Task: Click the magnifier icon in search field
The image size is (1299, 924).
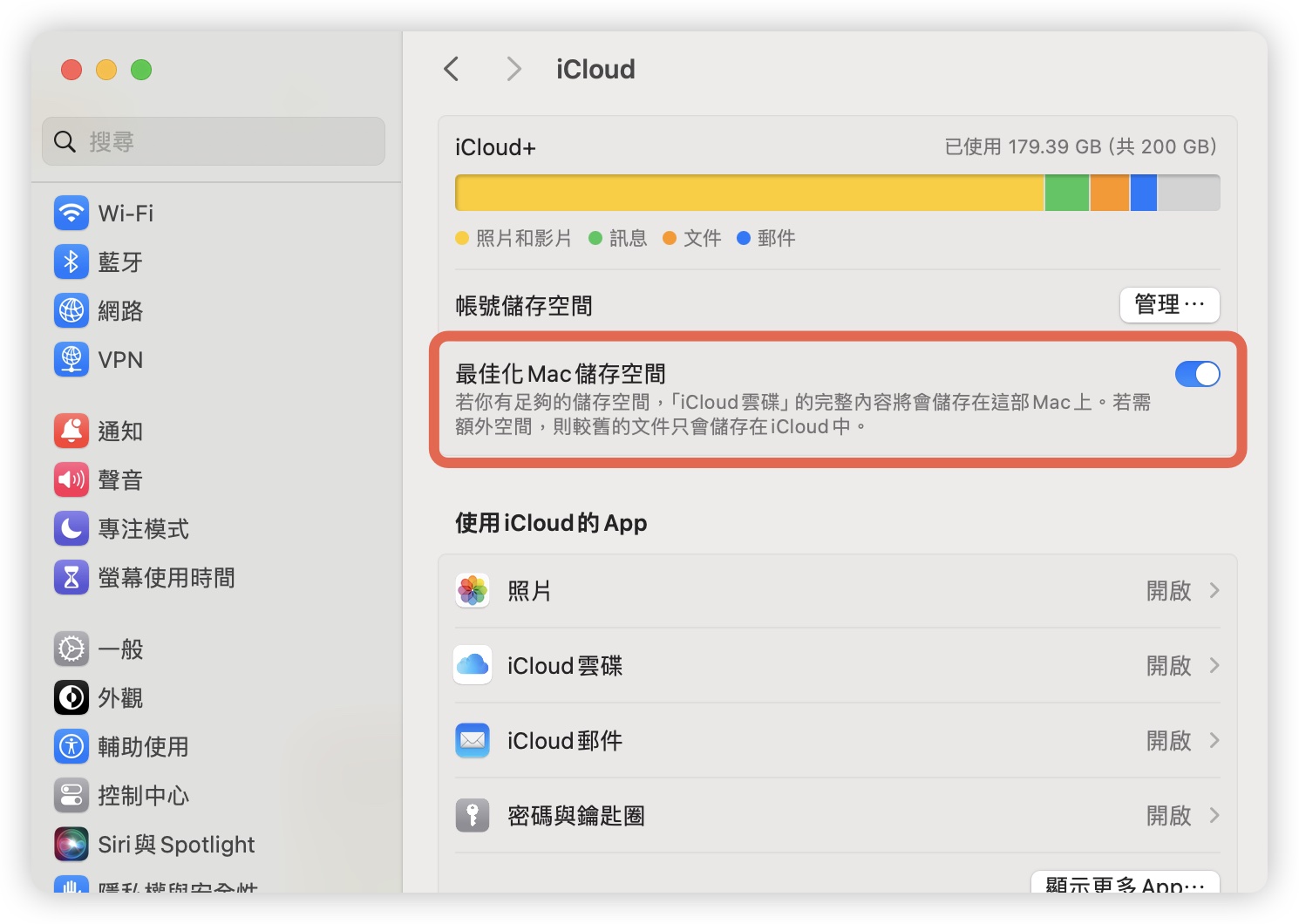Action: (x=65, y=141)
